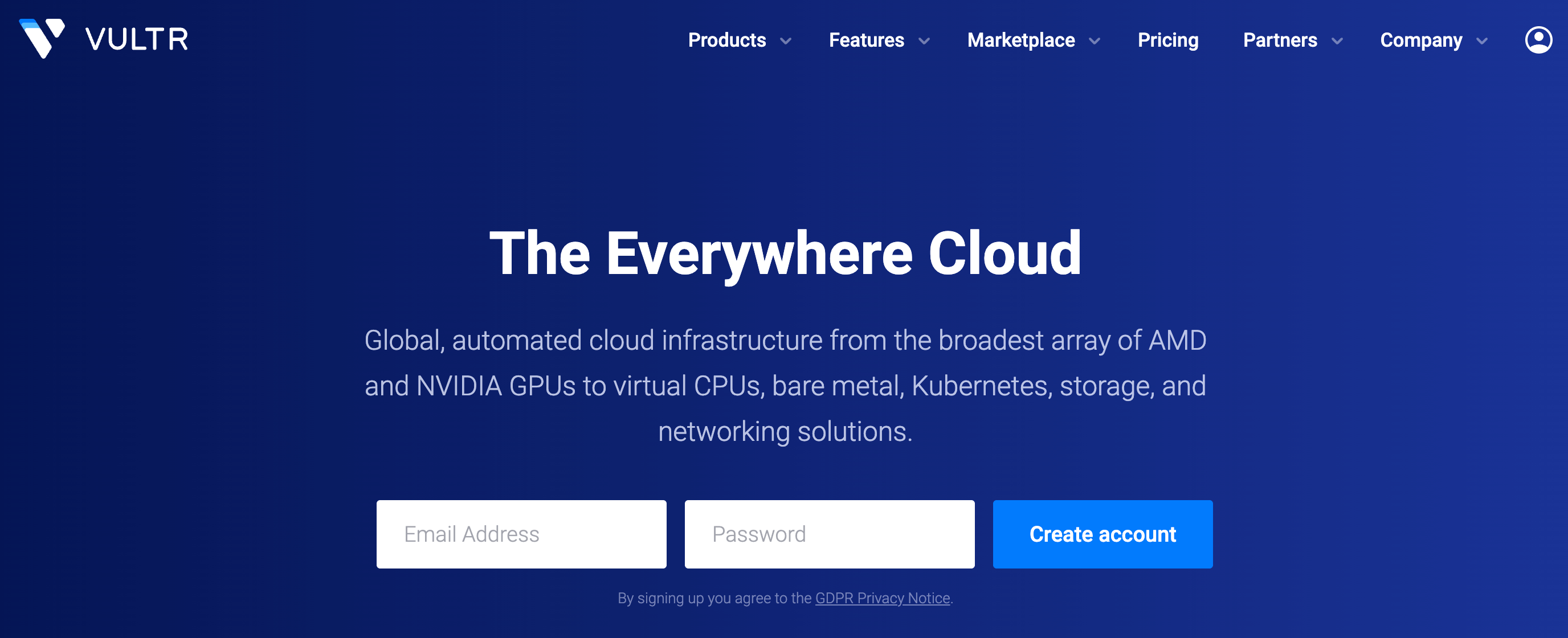The height and width of the screenshot is (638, 1568).
Task: Expand the Products dropdown
Action: coord(728,40)
